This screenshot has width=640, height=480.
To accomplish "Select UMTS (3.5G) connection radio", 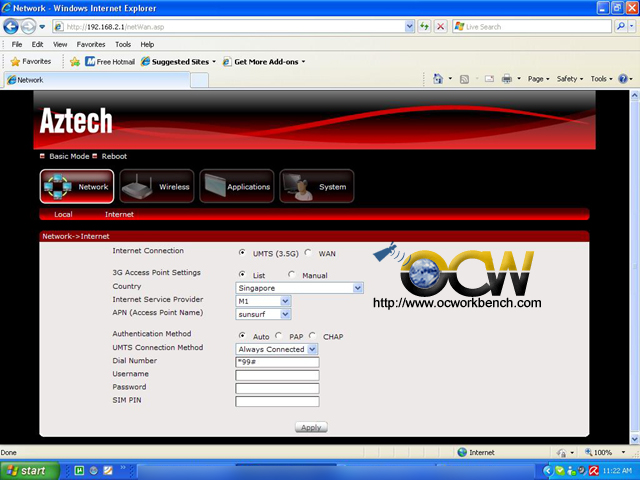I will 242,253.
